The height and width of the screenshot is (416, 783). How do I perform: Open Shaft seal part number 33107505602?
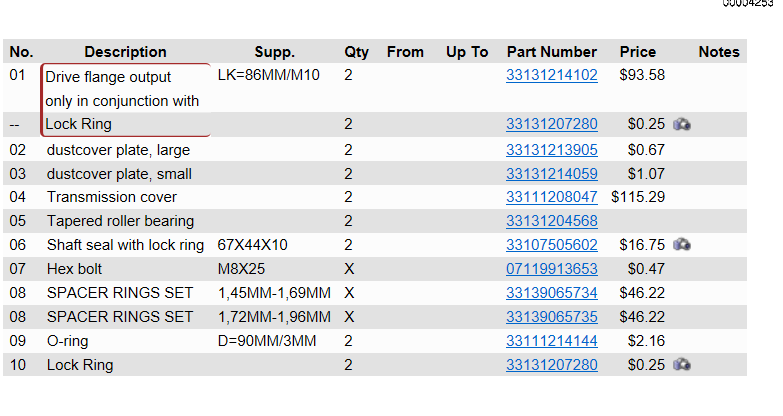tap(552, 245)
